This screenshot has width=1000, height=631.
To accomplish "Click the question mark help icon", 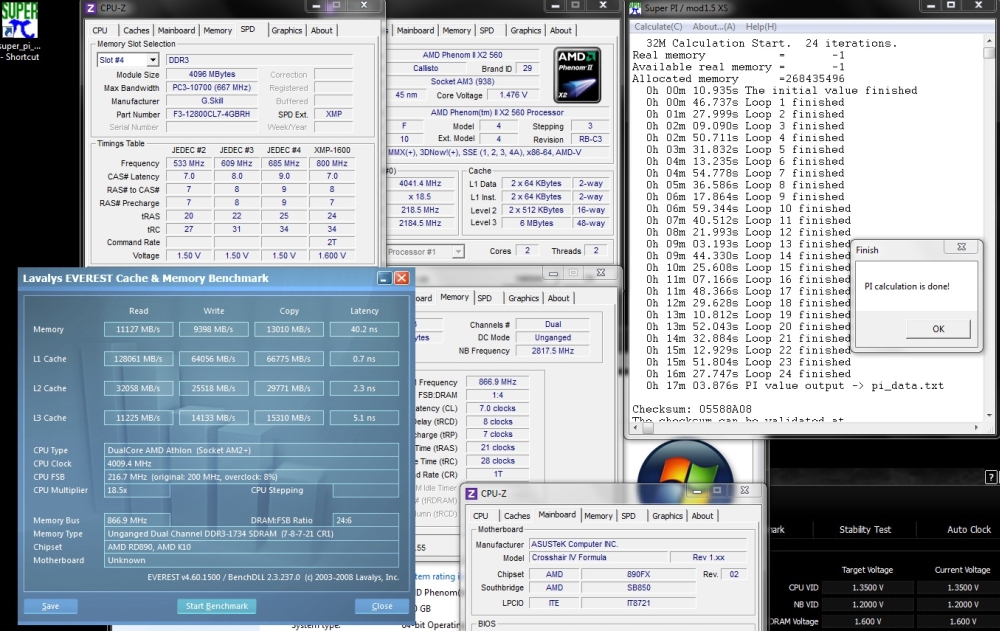I will 991,477.
